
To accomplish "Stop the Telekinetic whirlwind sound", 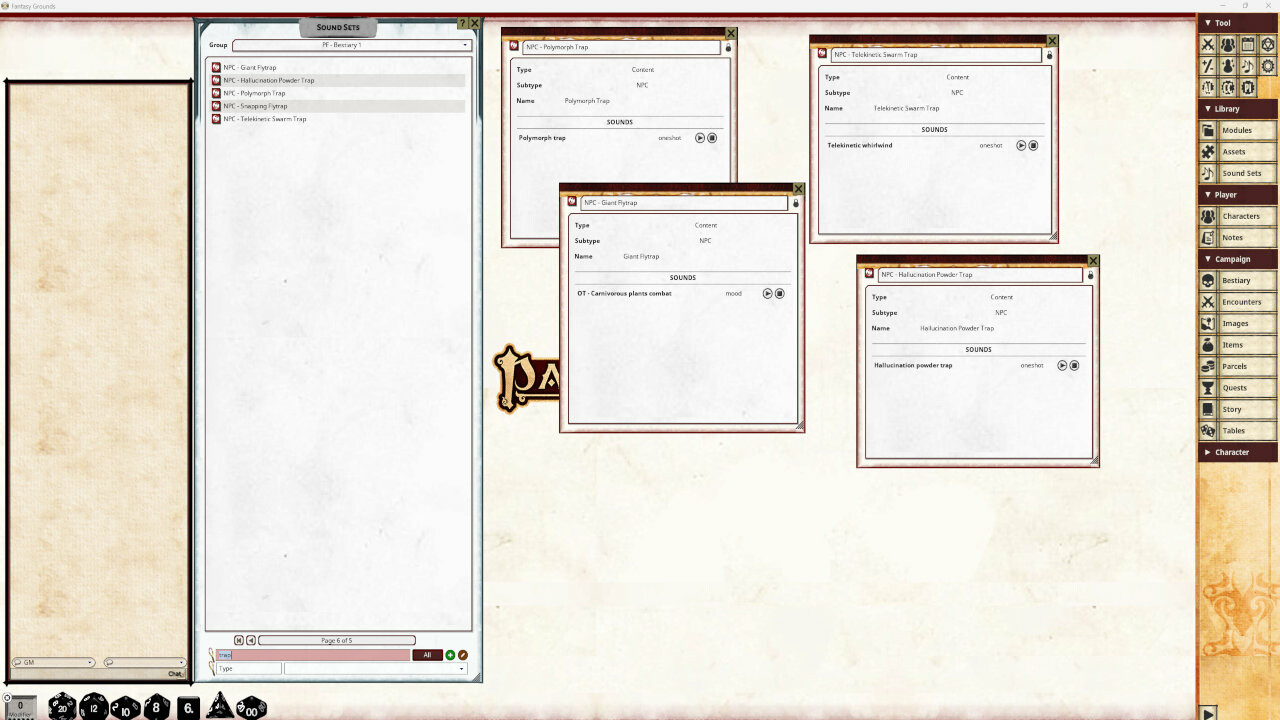I will tap(1035, 145).
